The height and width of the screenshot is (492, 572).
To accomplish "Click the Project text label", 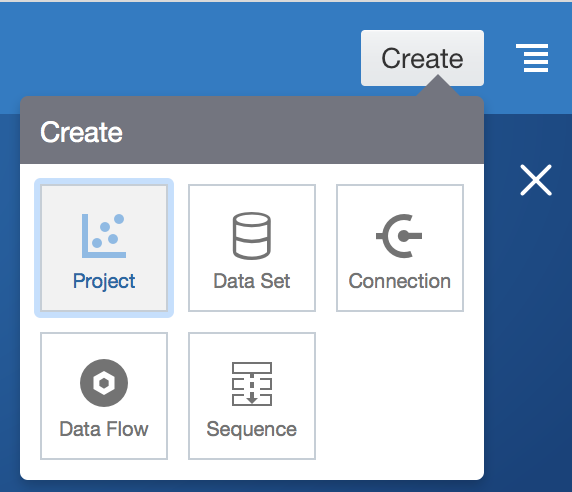I will pos(104,281).
